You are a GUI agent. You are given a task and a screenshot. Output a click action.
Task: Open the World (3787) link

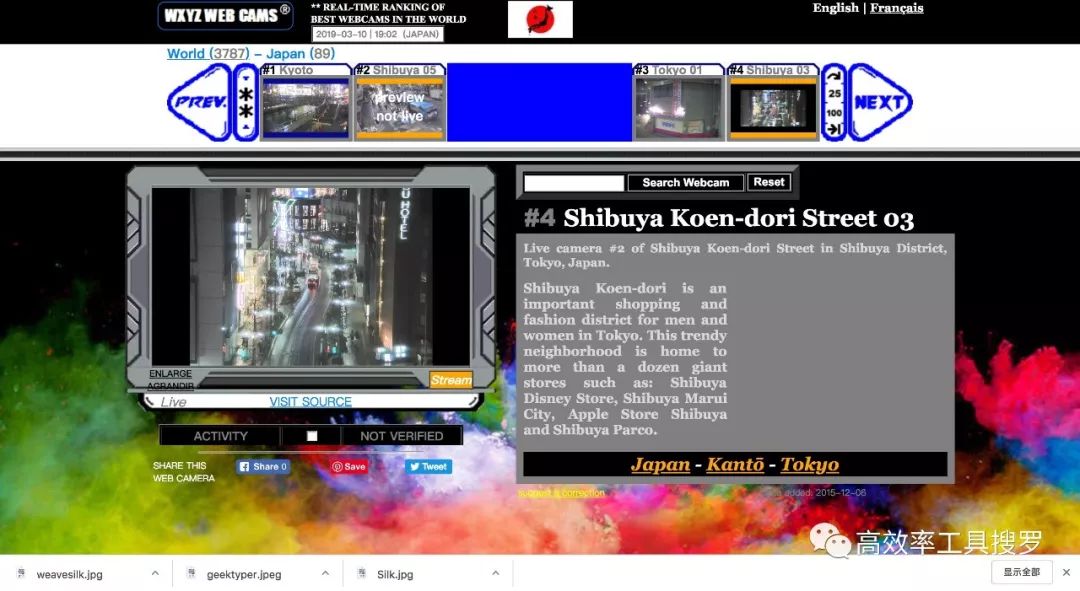[208, 54]
